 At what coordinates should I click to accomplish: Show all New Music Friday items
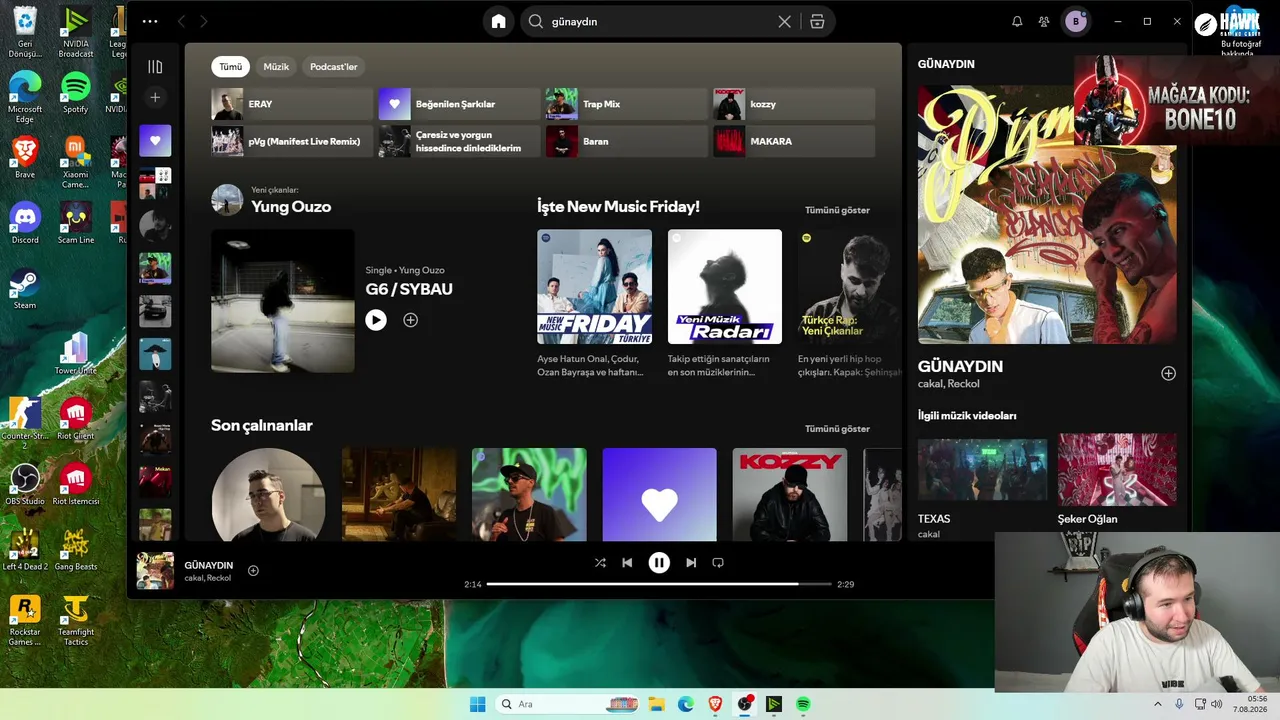click(x=837, y=210)
